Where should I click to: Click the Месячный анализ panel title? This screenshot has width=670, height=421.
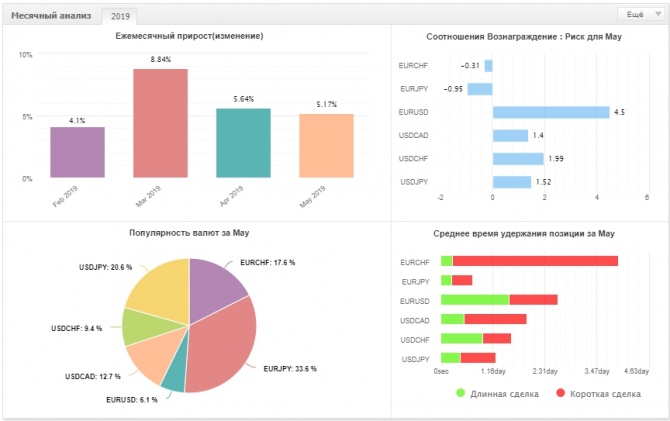[x=51, y=16]
